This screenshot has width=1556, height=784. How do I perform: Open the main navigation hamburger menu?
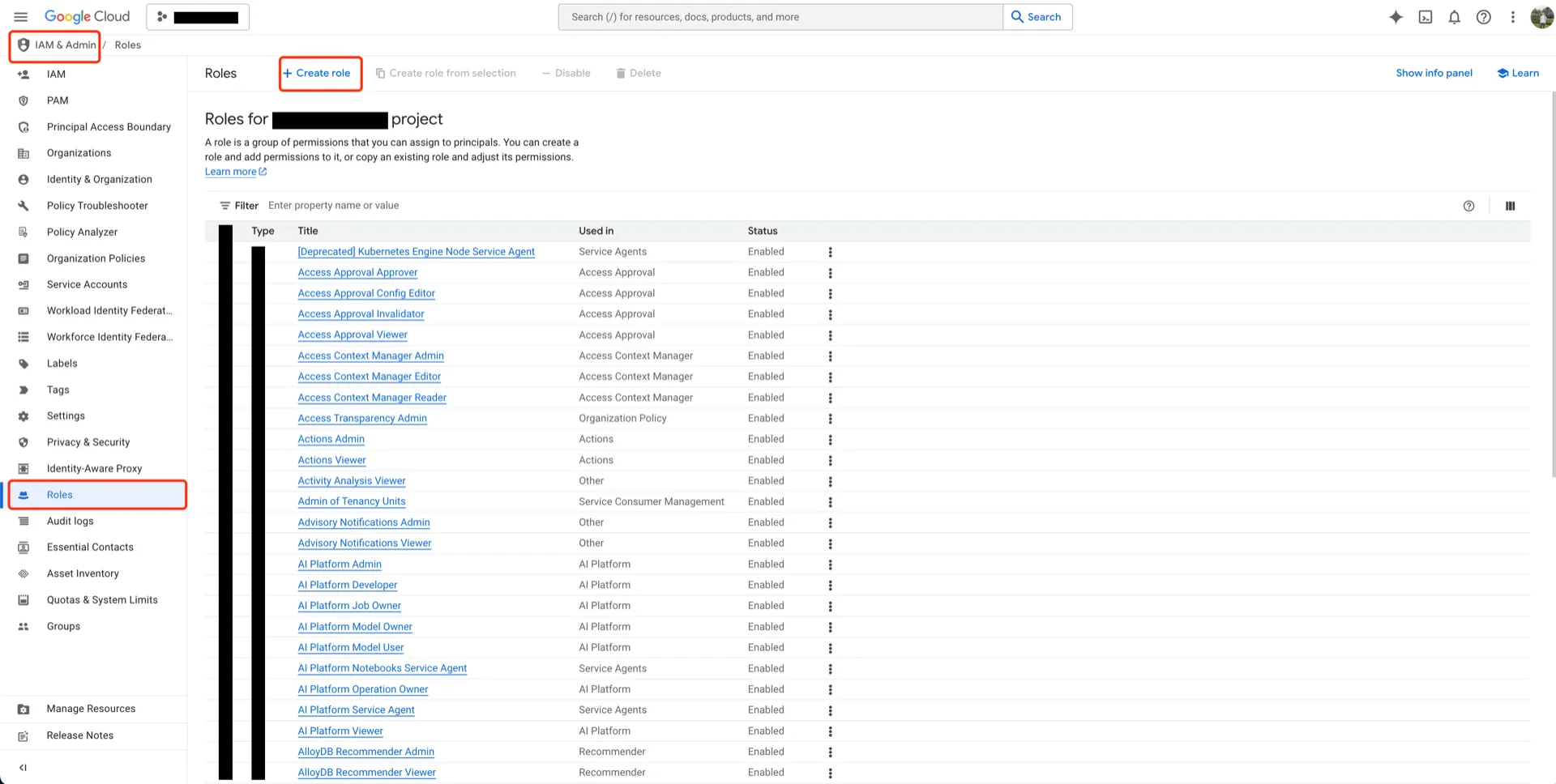pos(21,17)
